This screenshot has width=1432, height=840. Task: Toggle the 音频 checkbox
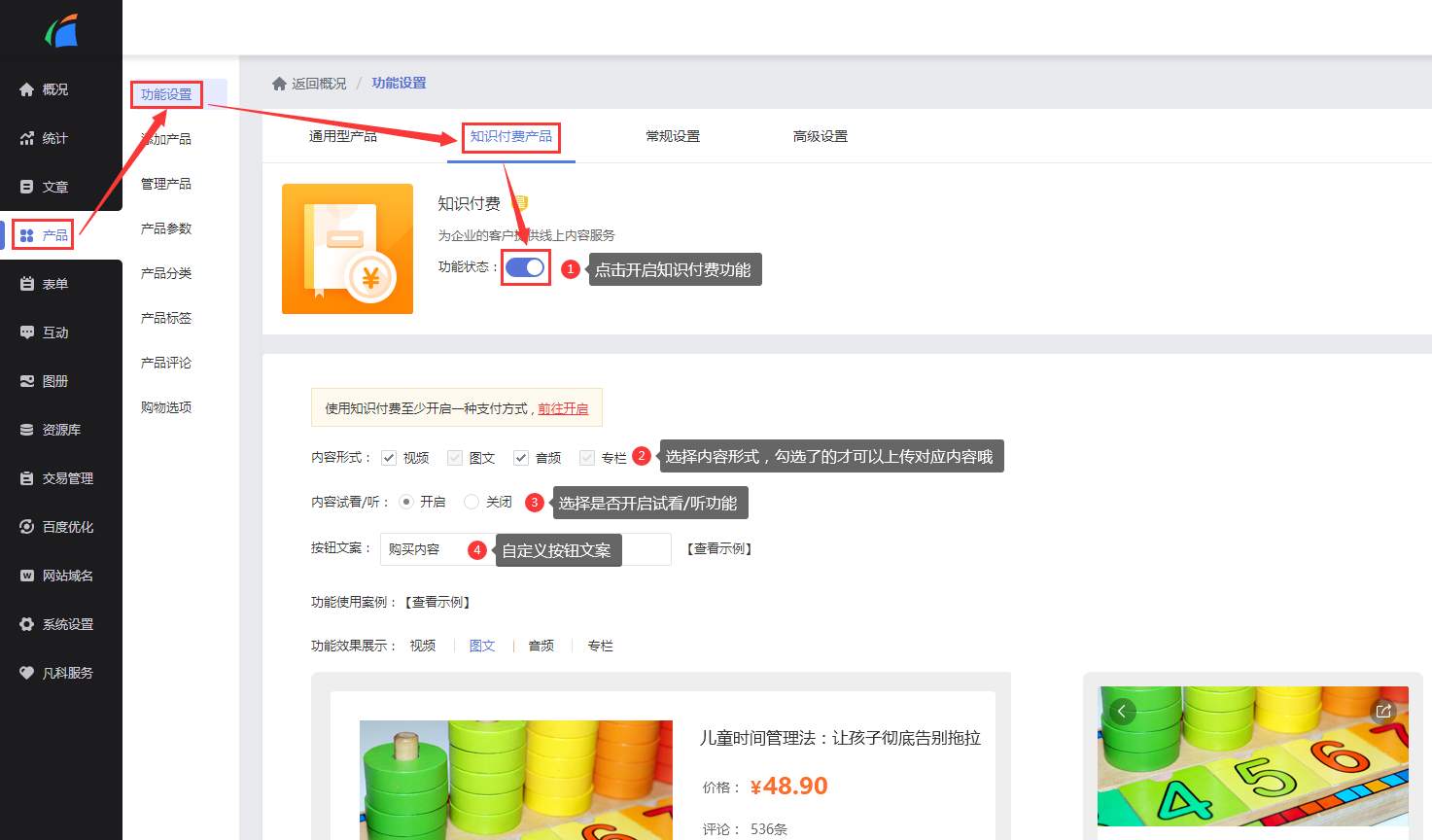(521, 458)
